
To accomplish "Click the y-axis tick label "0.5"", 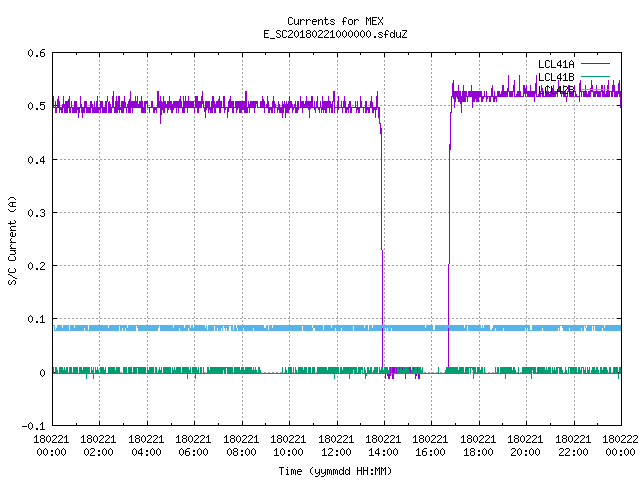I will coord(36,106).
